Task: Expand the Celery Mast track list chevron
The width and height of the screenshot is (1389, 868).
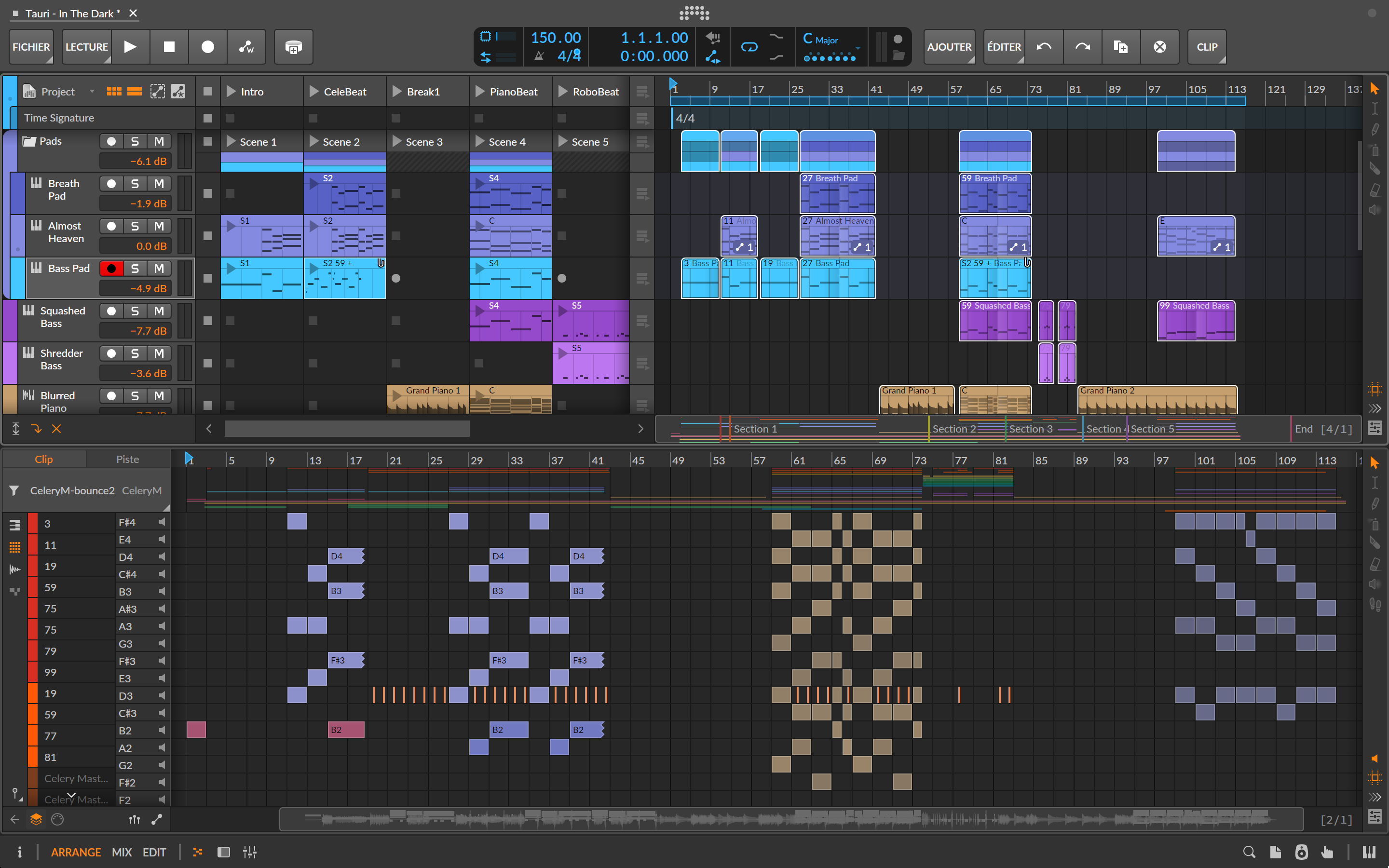Action: coord(71,795)
